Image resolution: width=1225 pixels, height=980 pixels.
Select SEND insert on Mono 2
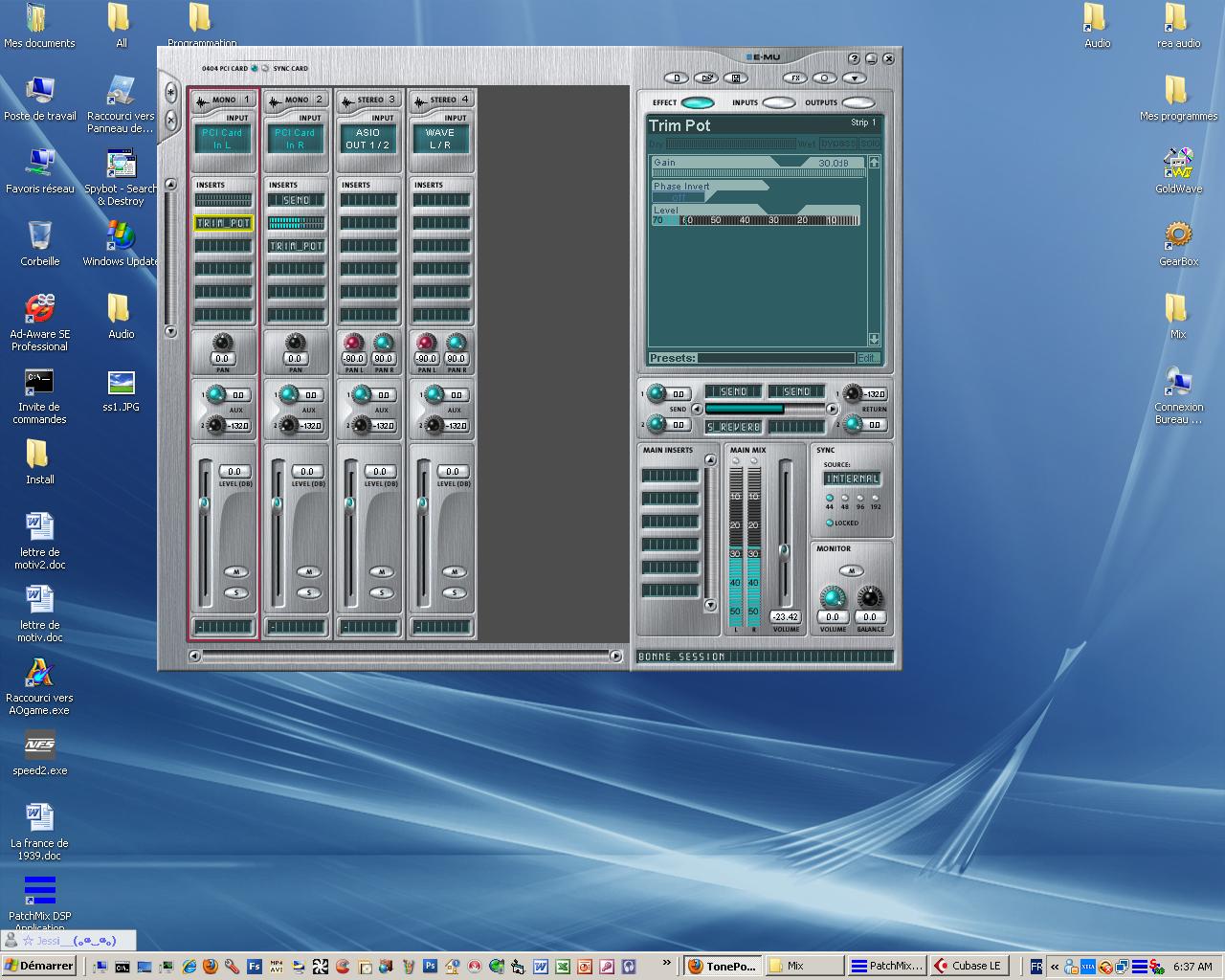(296, 200)
